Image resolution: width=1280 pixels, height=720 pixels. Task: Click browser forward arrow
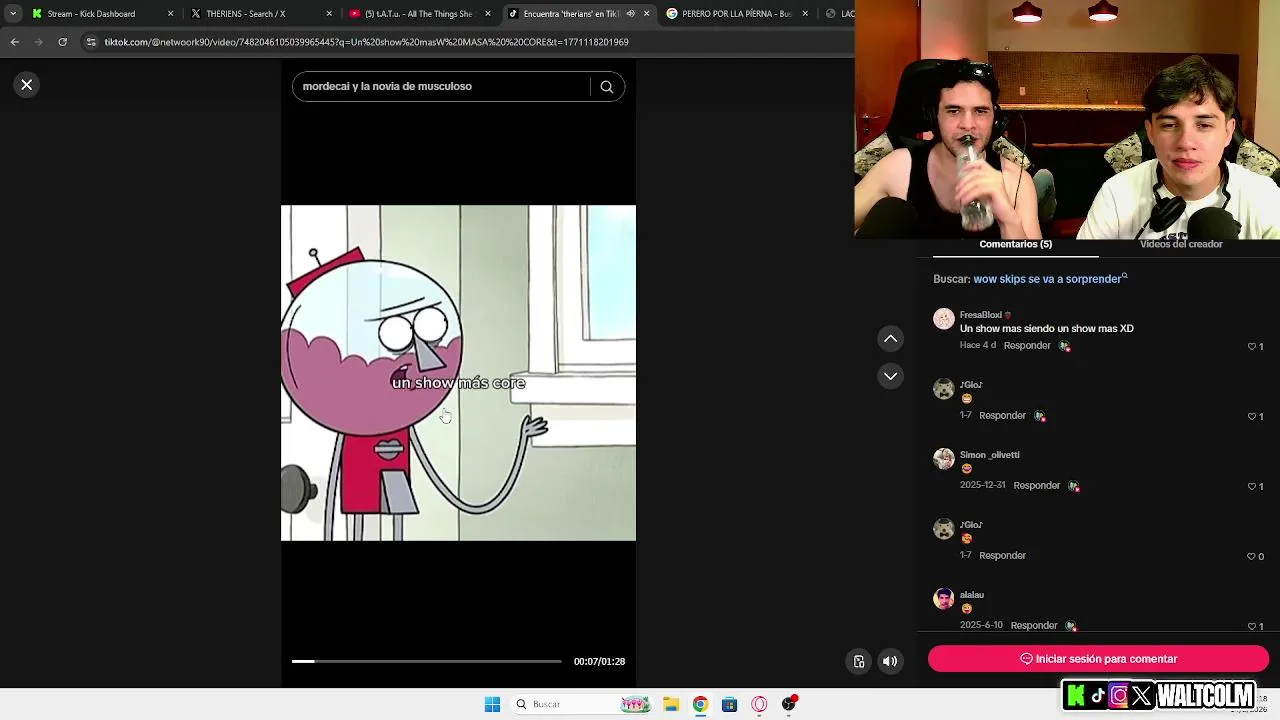click(38, 42)
